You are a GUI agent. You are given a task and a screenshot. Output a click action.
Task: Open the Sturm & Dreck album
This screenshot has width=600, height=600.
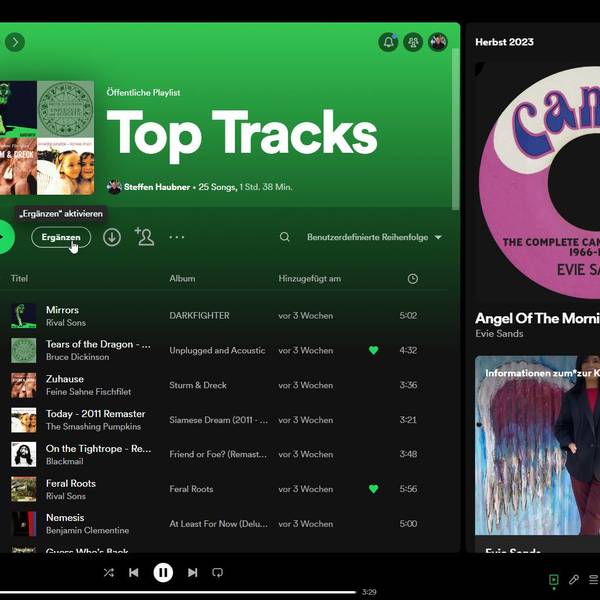coord(198,385)
